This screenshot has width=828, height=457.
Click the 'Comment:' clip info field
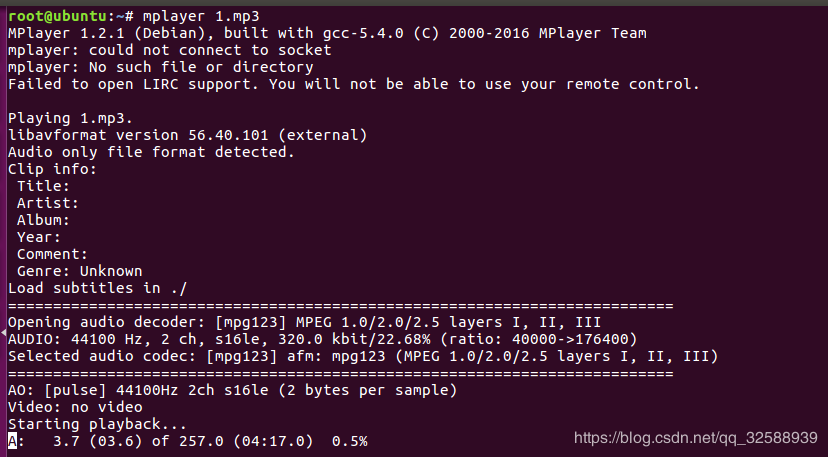coord(52,254)
